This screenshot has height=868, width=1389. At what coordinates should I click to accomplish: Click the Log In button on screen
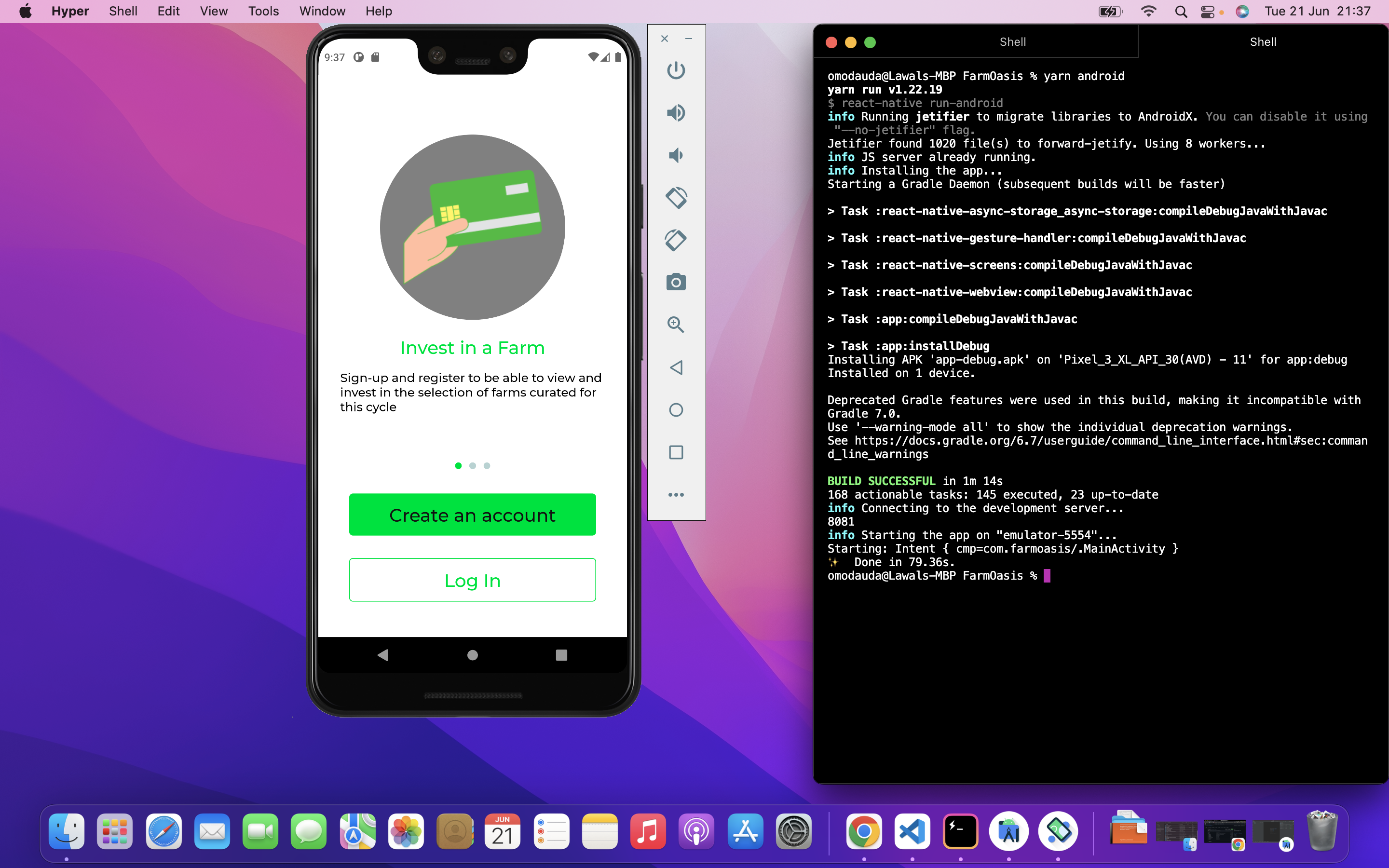point(472,580)
